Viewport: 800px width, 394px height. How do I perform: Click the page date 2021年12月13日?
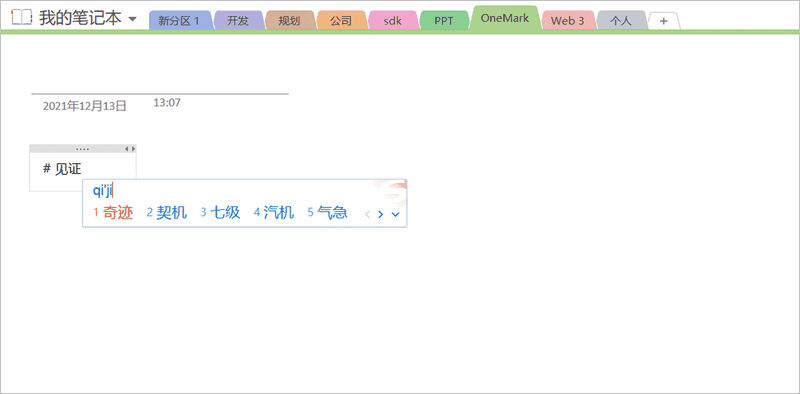point(85,106)
